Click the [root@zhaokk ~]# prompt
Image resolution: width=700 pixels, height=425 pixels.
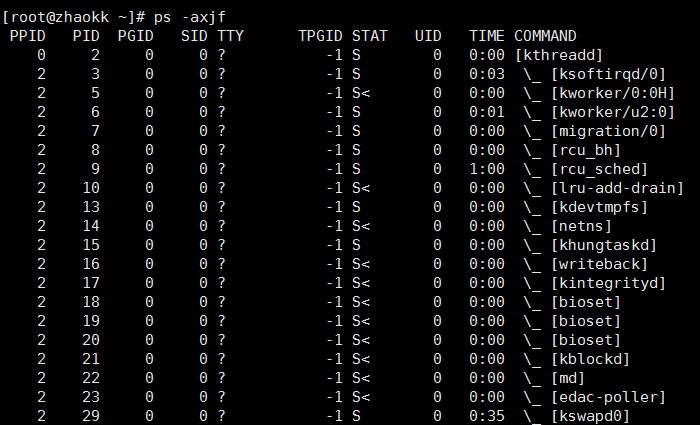(74, 17)
